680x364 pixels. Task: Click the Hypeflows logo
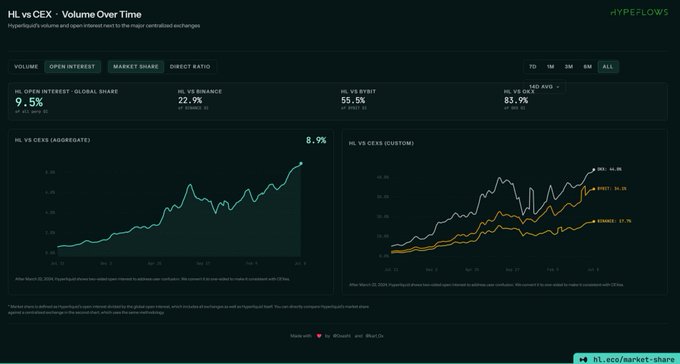(x=639, y=13)
